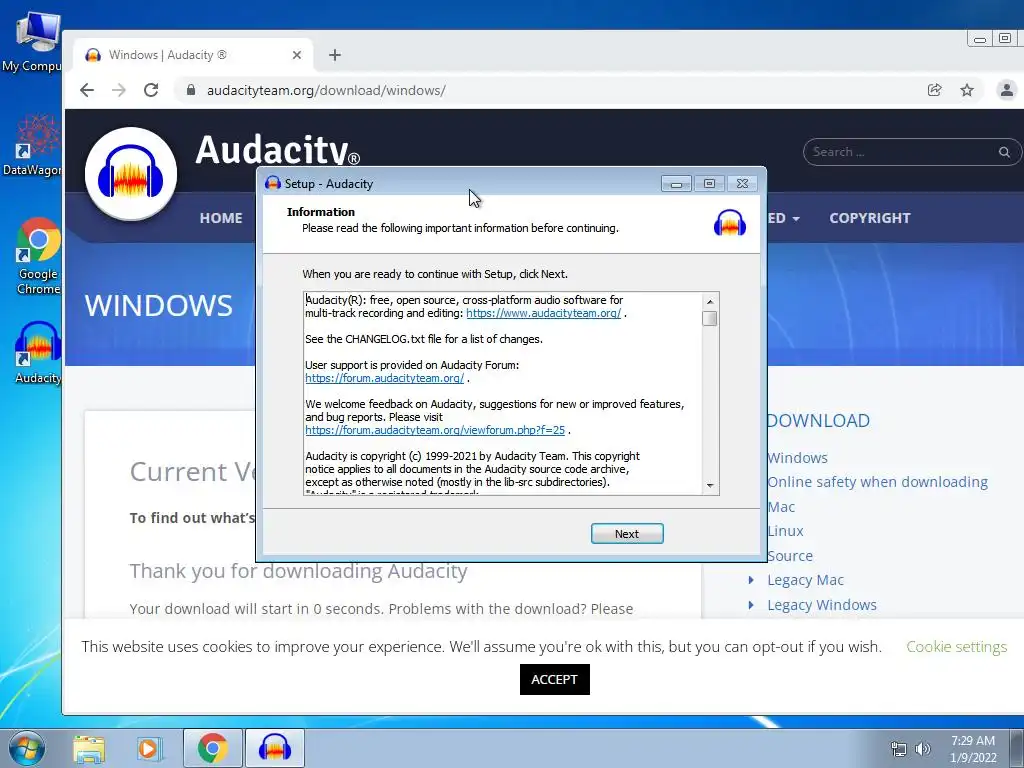This screenshot has width=1024, height=768.
Task: Click the Audacity headphones icon in setup header
Action: pos(729,223)
